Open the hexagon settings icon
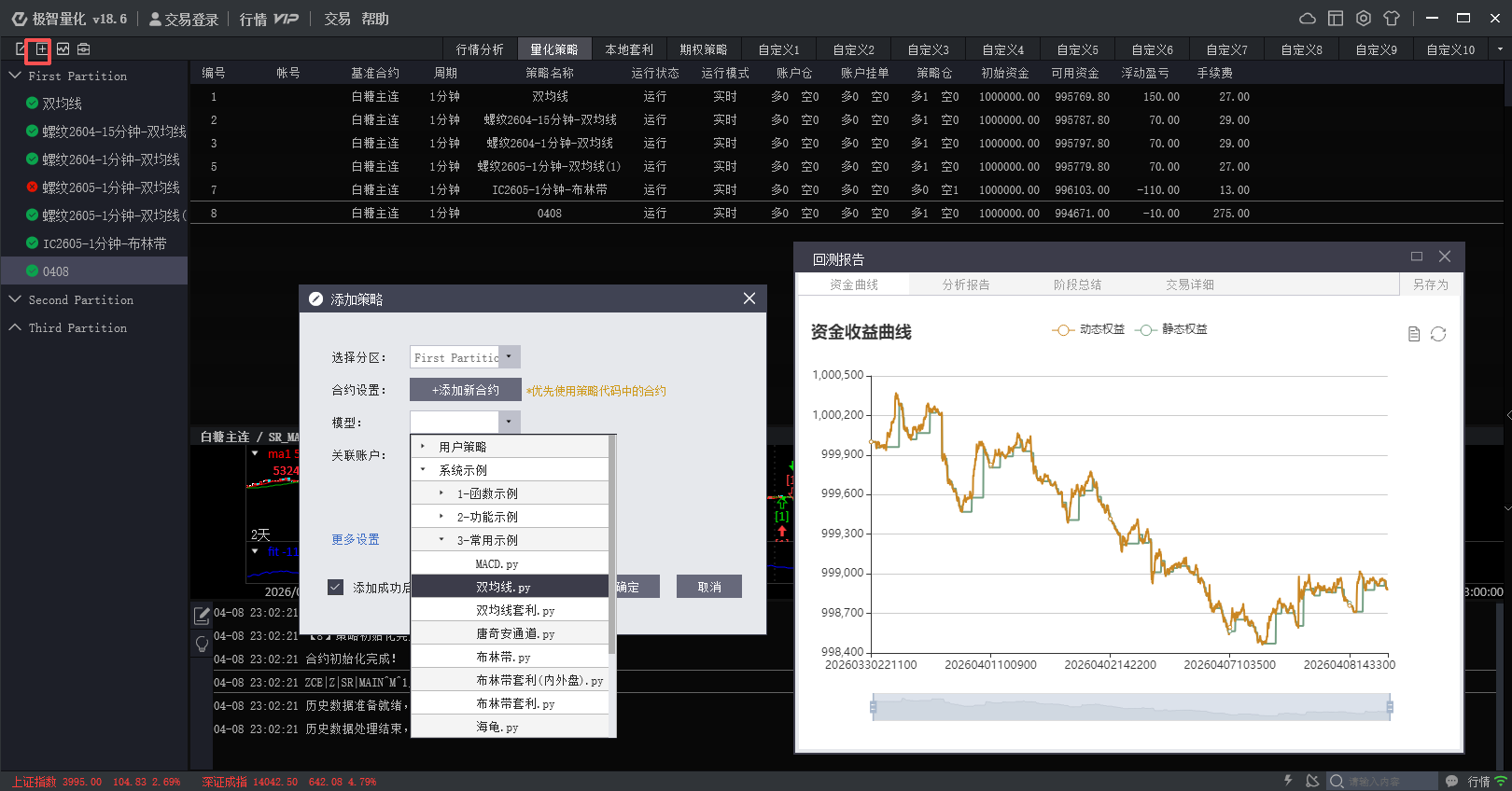This screenshot has height=791, width=1512. (1364, 19)
